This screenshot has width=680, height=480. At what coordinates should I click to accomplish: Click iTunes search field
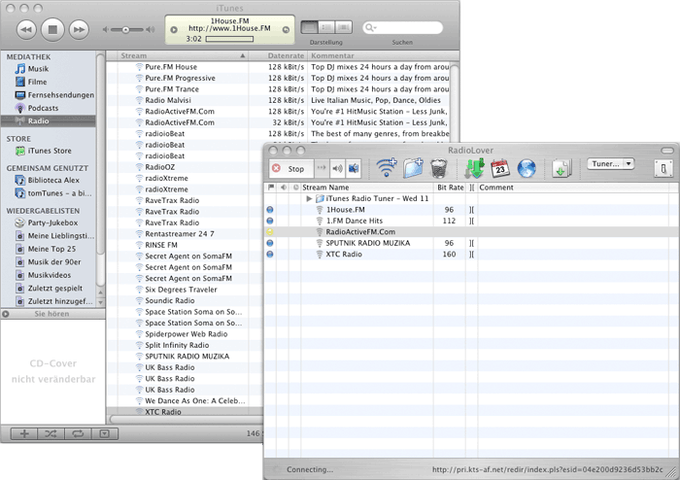click(402, 28)
